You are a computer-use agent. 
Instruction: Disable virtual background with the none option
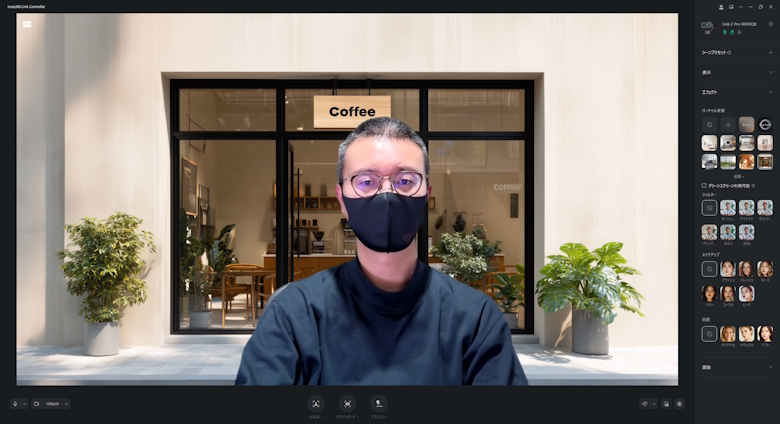point(709,124)
